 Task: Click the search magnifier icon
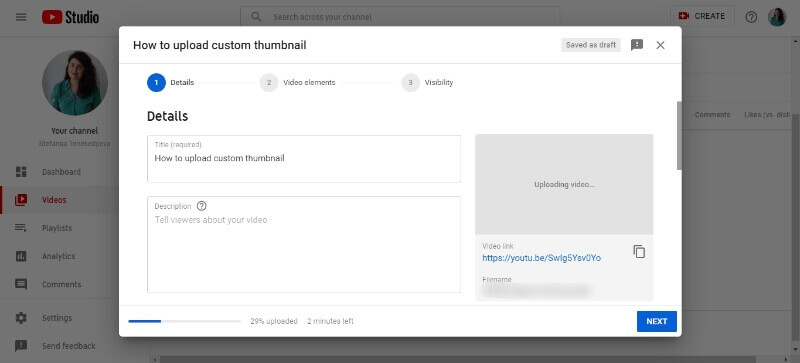coord(256,17)
